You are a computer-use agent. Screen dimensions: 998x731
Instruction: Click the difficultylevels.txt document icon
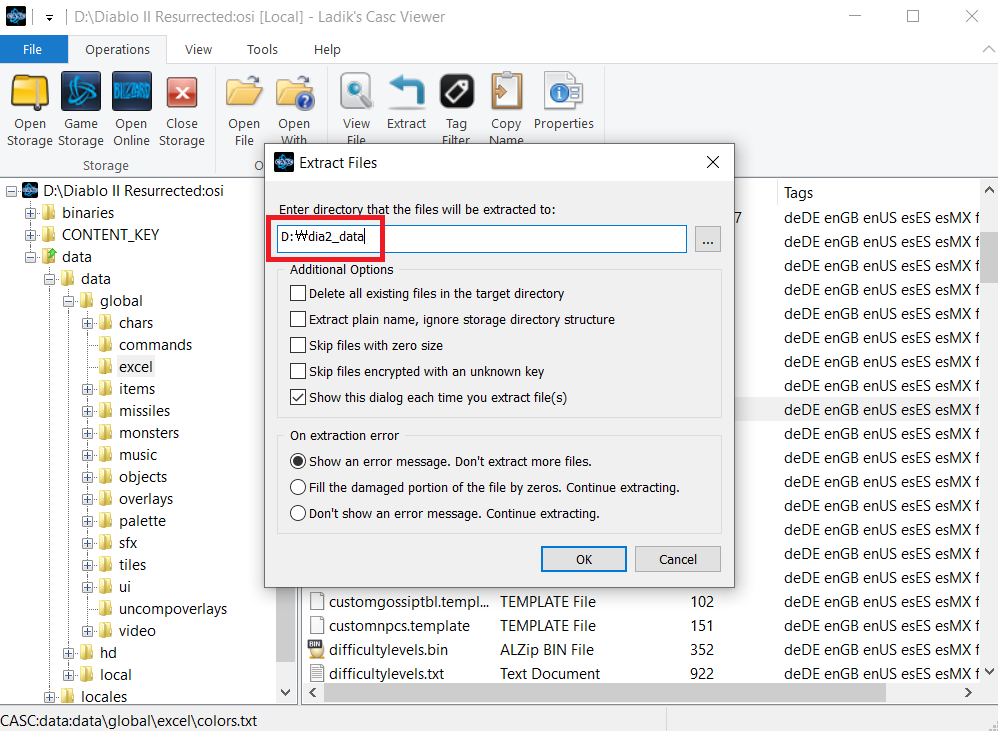pyautogui.click(x=317, y=673)
